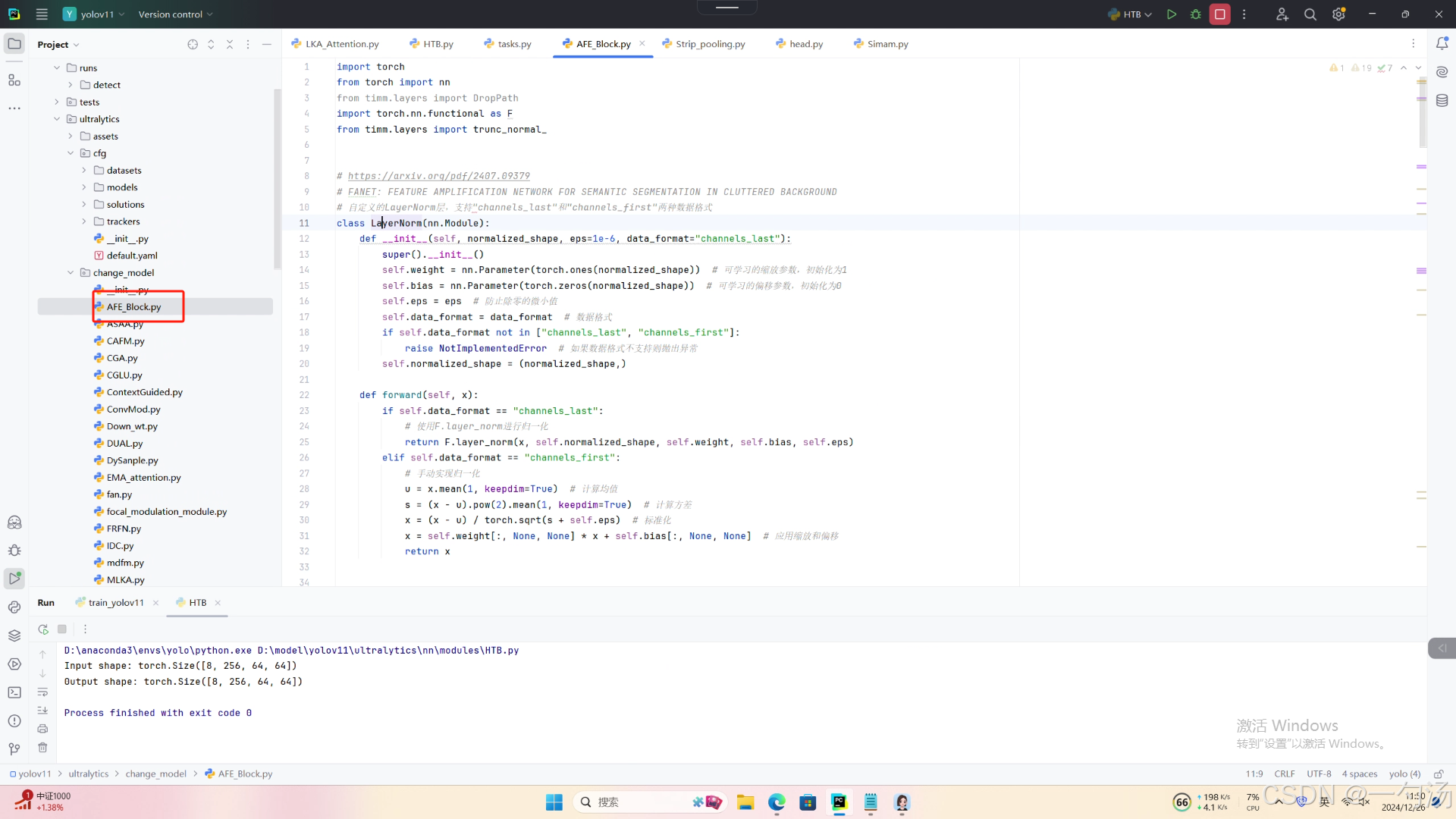Click the Debug bug icon in the toolbar
This screenshot has width=1456, height=819.
coord(1196,14)
